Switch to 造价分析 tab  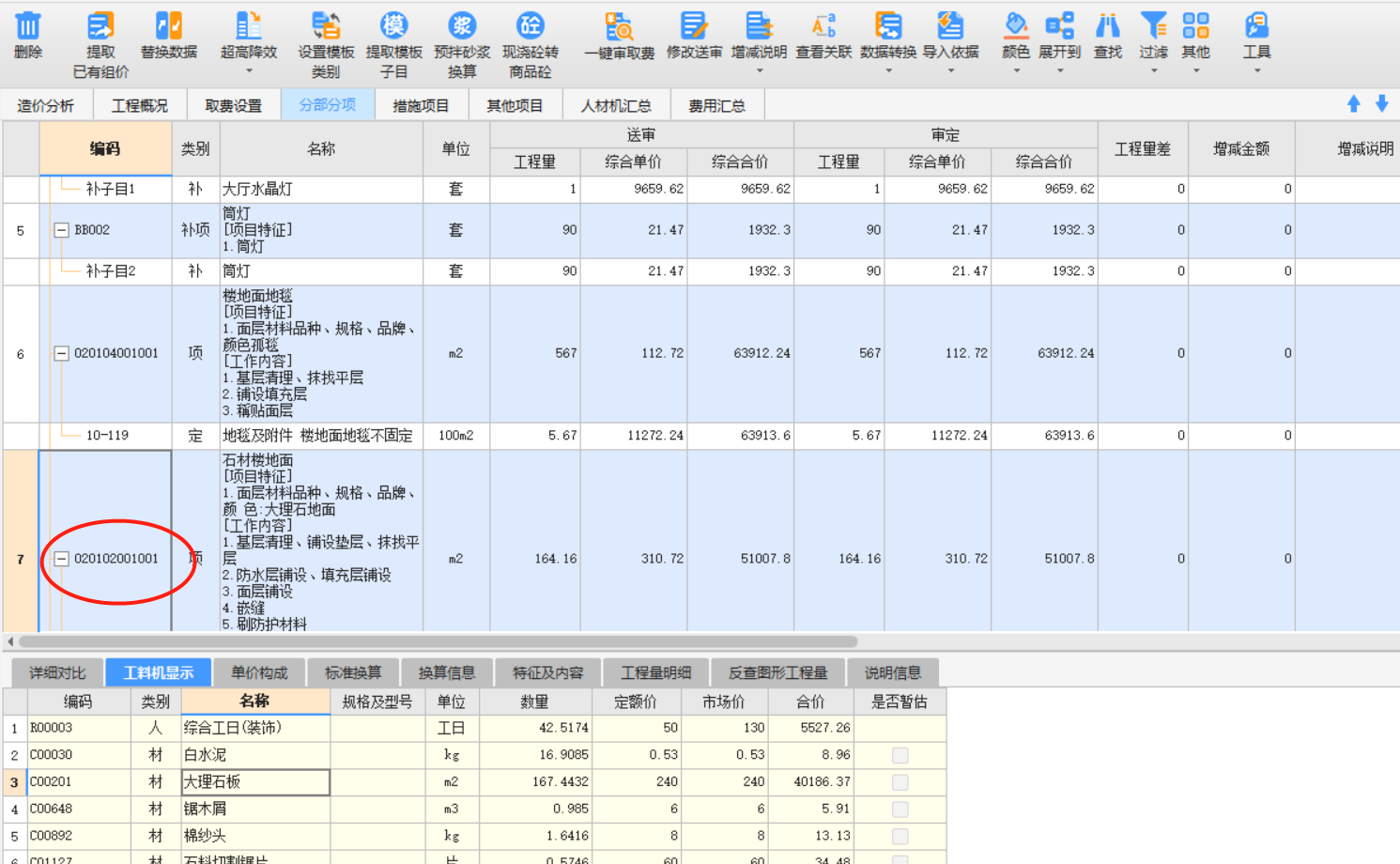pos(46,105)
